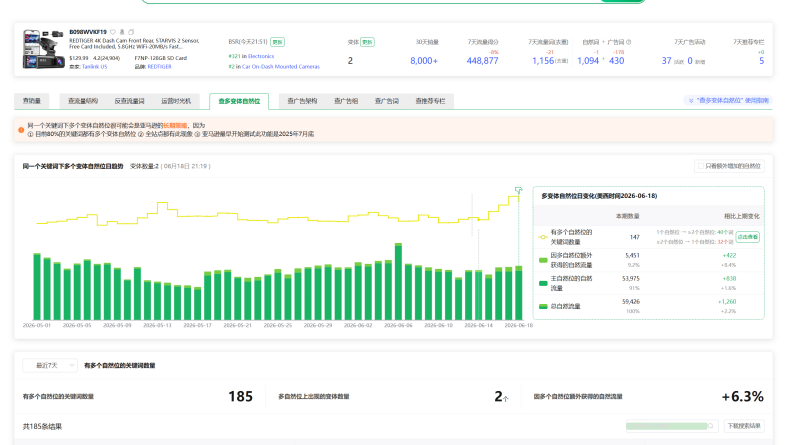This screenshot has width=790, height=445.
Task: Click the copy icon next to ASIN B098WVKF19
Action: (131, 32)
